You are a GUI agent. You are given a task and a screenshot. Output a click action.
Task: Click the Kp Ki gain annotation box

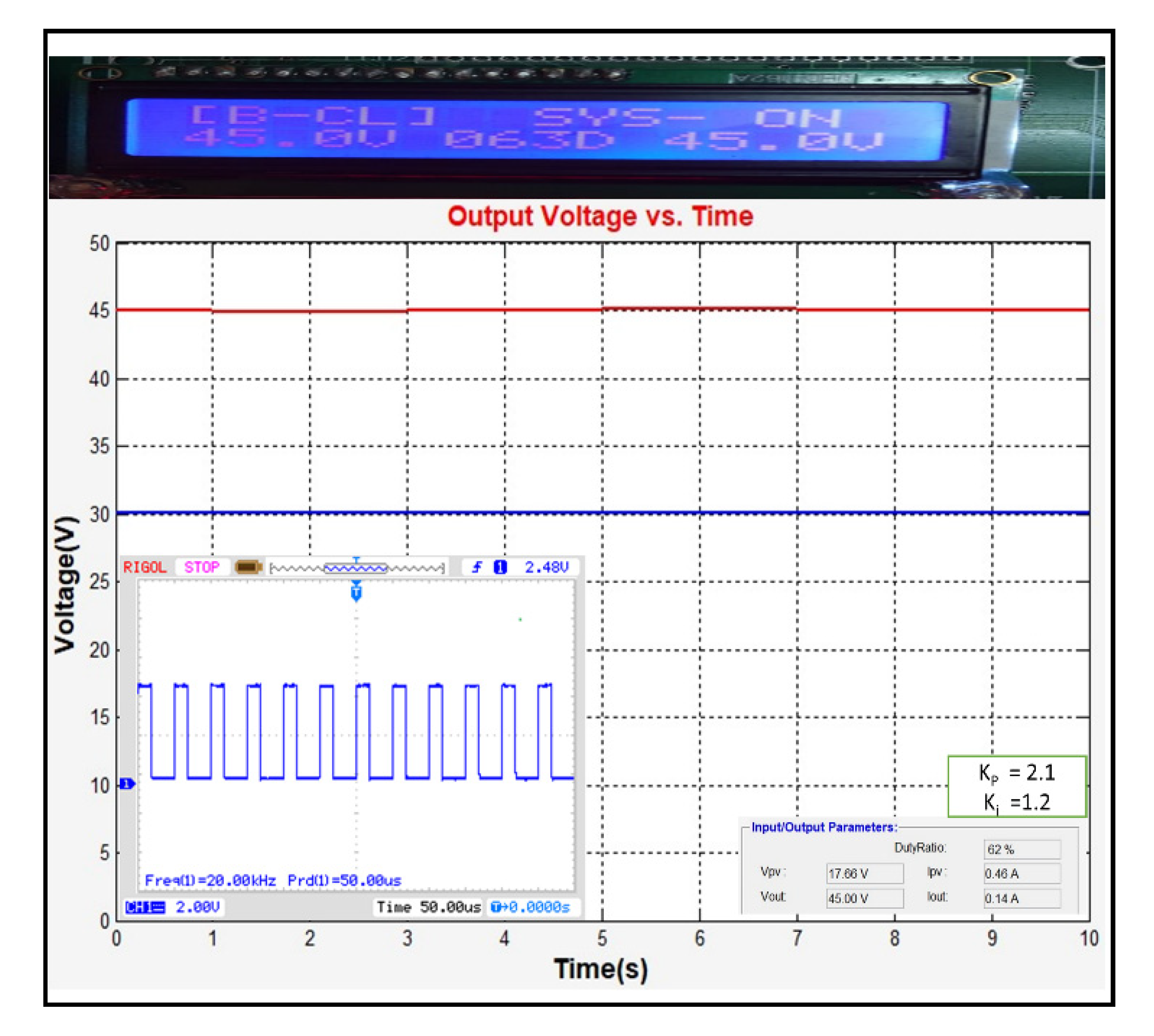click(1016, 787)
